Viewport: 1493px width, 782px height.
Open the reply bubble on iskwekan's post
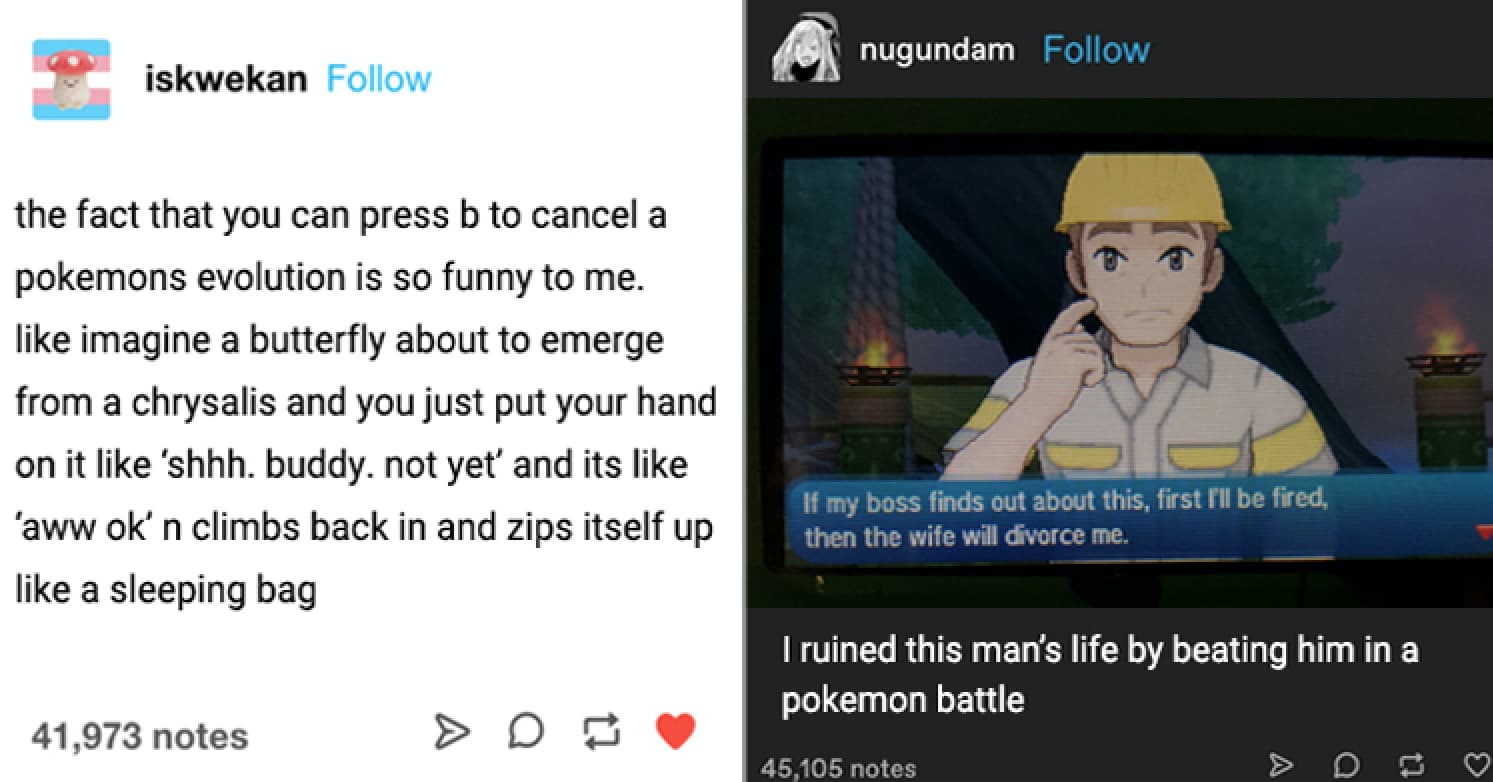tap(525, 732)
